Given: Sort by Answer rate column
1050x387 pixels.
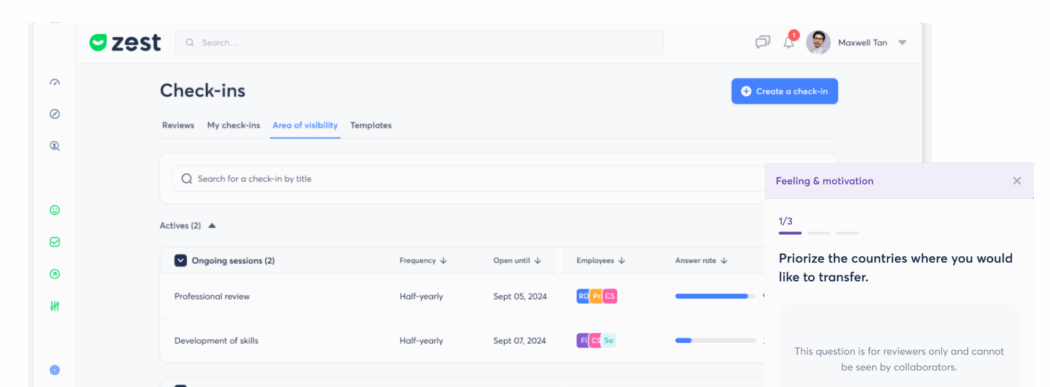Looking at the screenshot, I should pyautogui.click(x=701, y=260).
